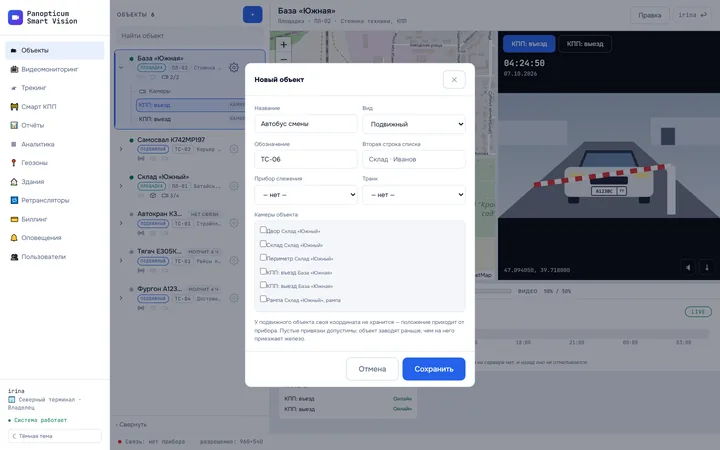Switch to the КПП: выезд camera tab

pyautogui.click(x=585, y=44)
